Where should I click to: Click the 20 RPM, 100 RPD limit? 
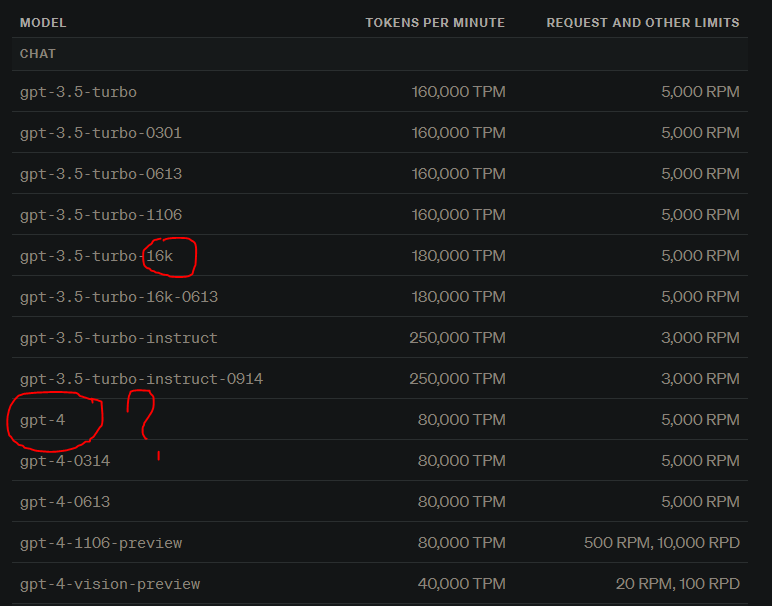tap(677, 584)
